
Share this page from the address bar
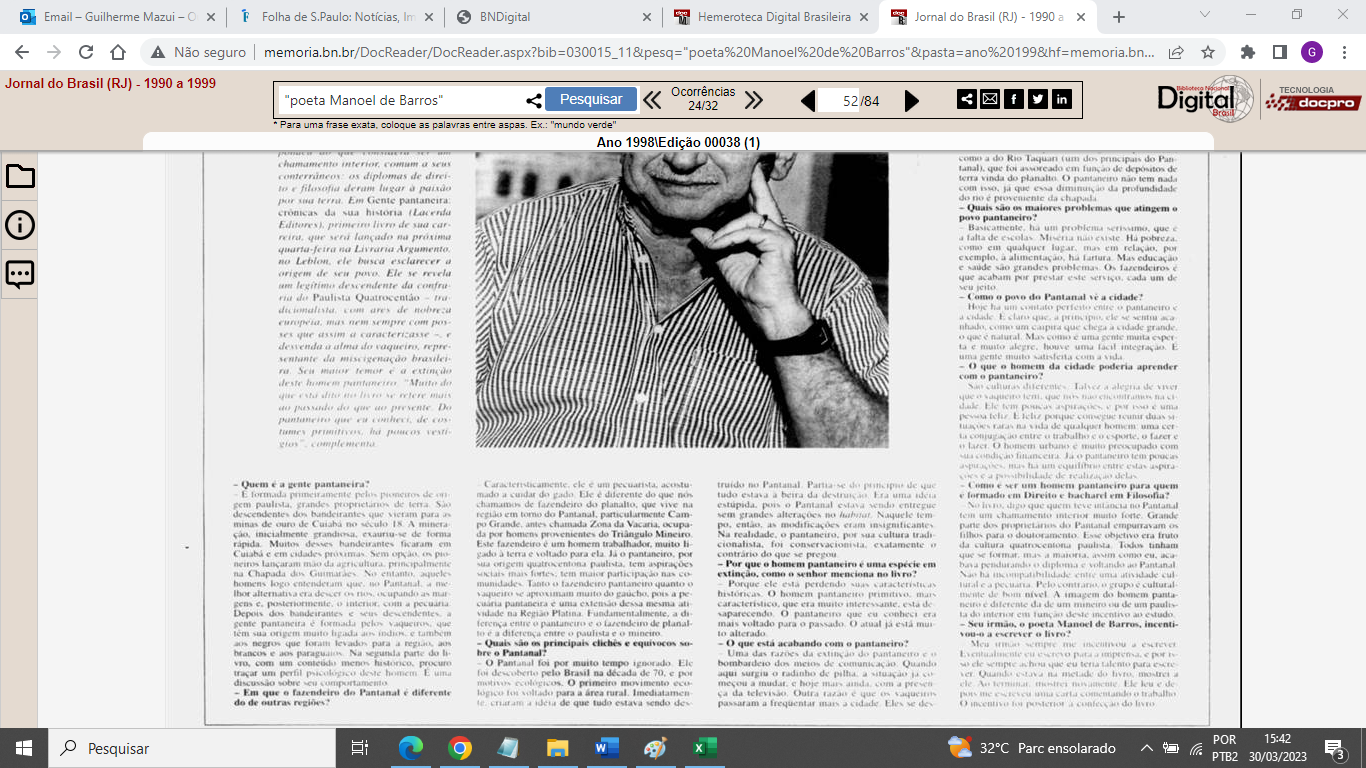click(1177, 53)
